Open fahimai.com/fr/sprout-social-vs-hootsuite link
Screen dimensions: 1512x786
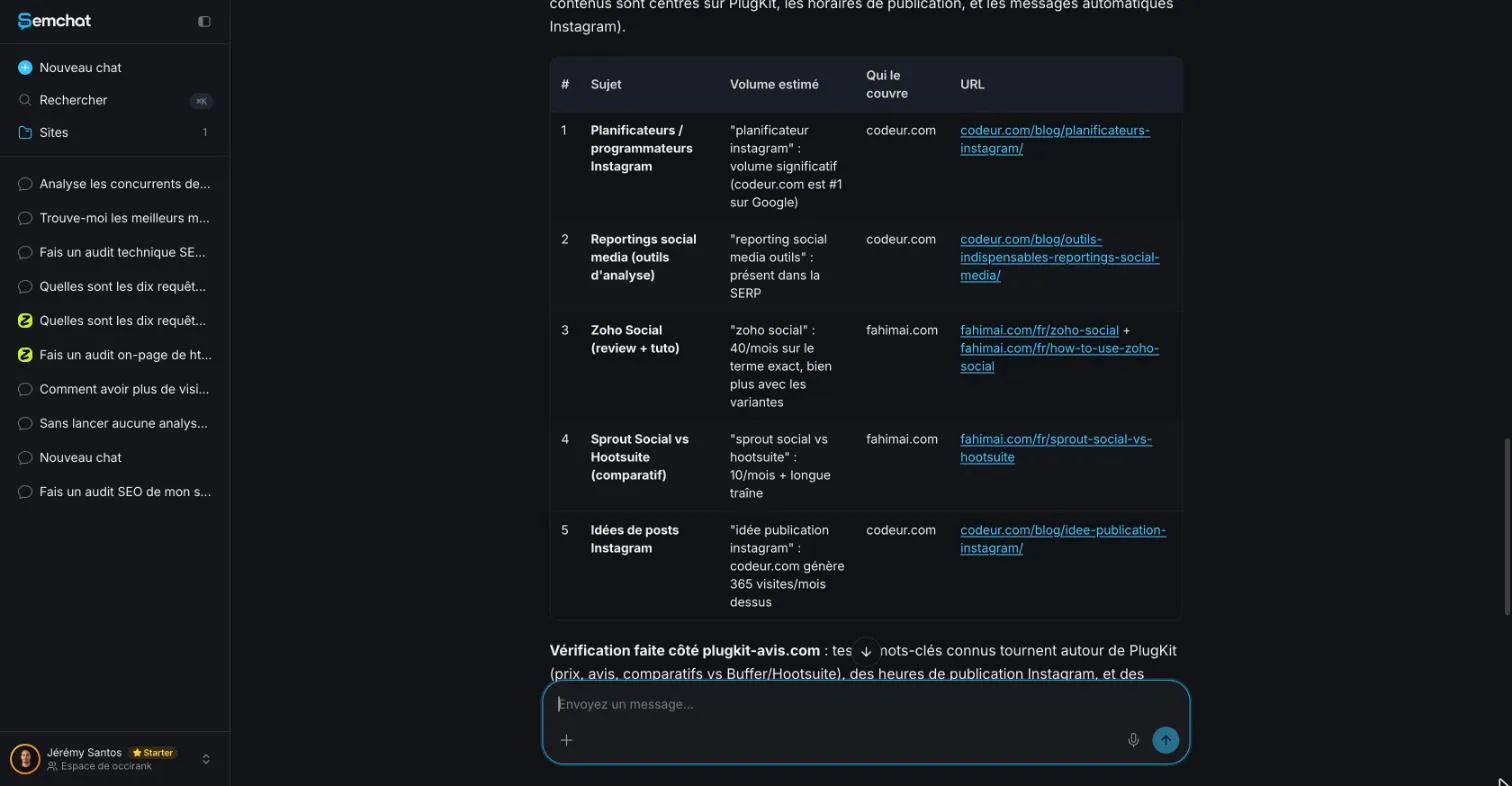coord(1056,448)
